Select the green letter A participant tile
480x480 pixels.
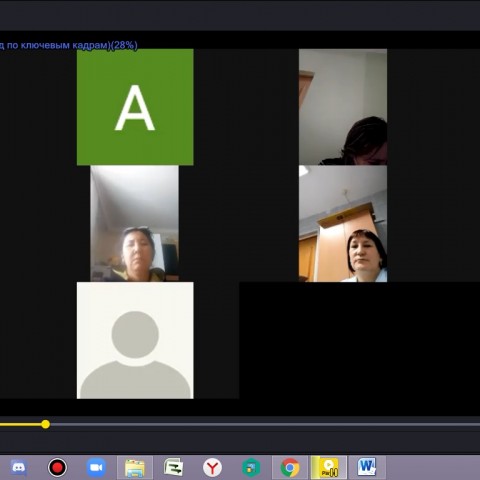click(135, 107)
